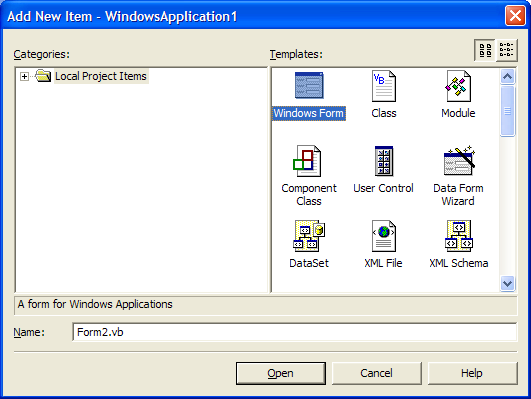Click the 'Component Class' label text
This screenshot has width=531, height=399.
(x=309, y=194)
